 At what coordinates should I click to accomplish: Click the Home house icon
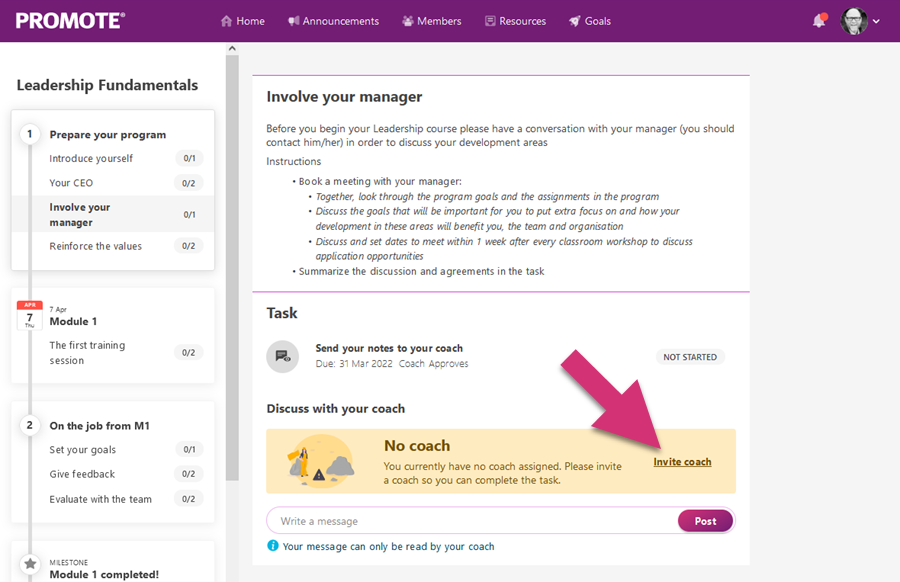tap(226, 21)
